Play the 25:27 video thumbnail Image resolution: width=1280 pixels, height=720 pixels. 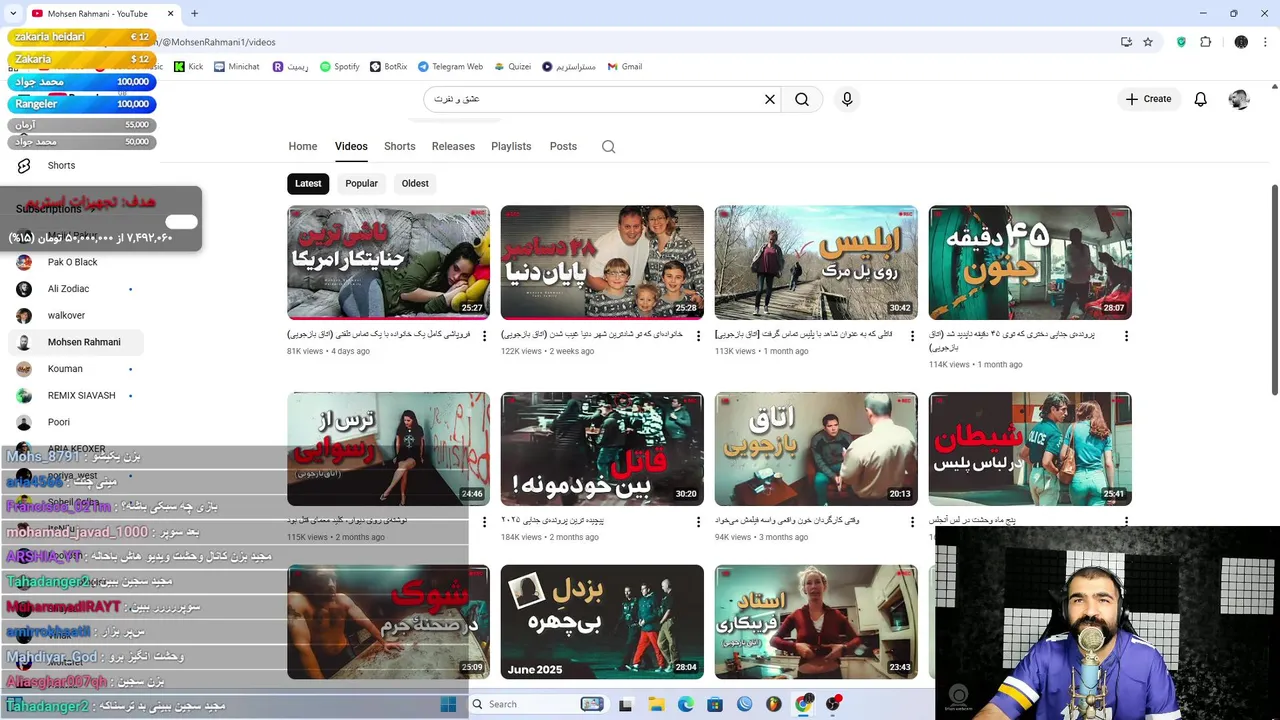(x=388, y=262)
